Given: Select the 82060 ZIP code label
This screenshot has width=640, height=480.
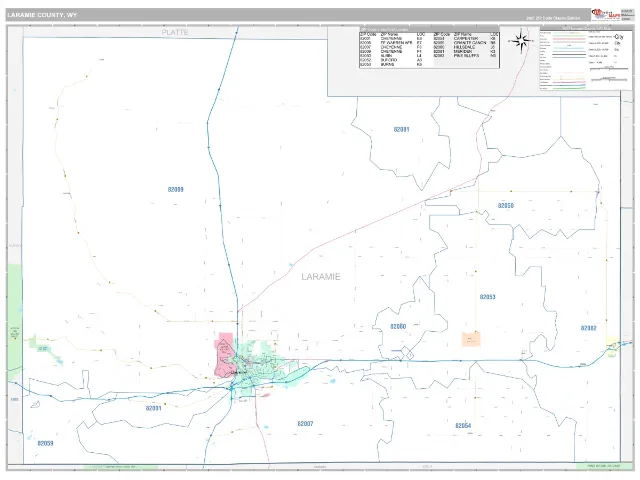Looking at the screenshot, I should coord(398,327).
